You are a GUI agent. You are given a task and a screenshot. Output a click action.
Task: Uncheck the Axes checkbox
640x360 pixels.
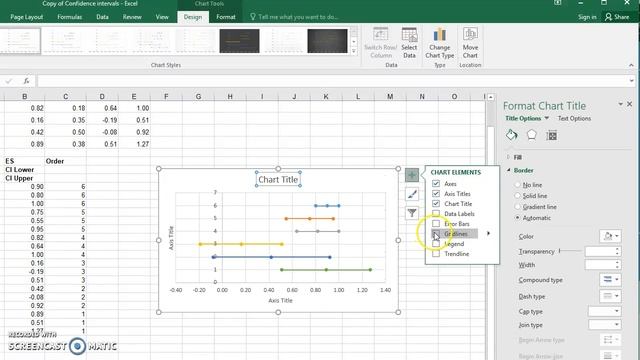coord(436,184)
